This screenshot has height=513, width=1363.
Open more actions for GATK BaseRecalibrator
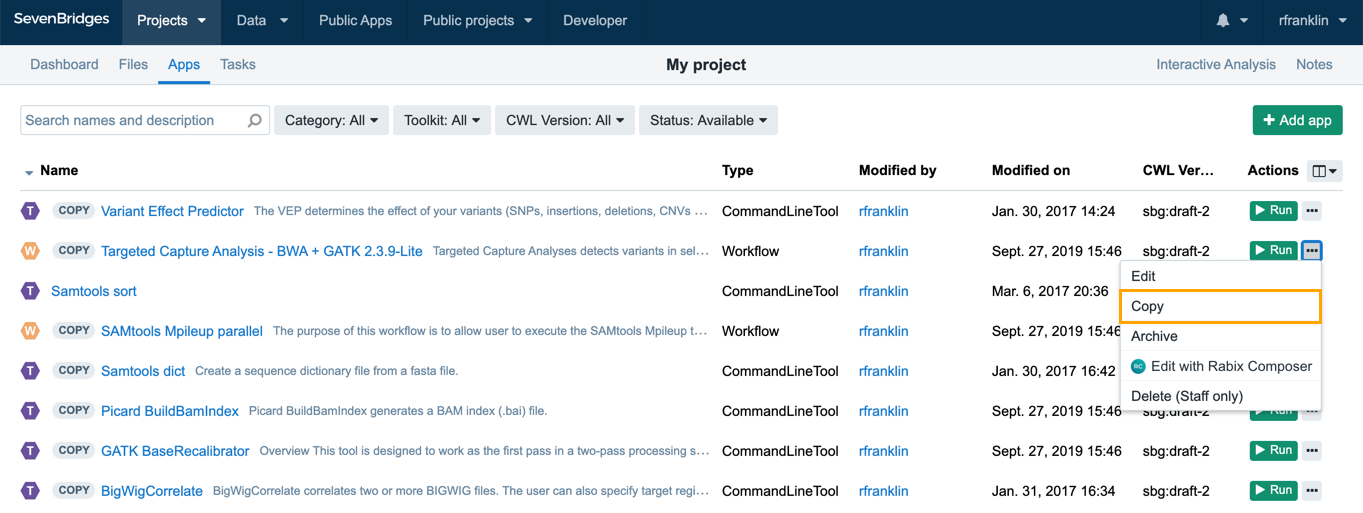pos(1312,451)
